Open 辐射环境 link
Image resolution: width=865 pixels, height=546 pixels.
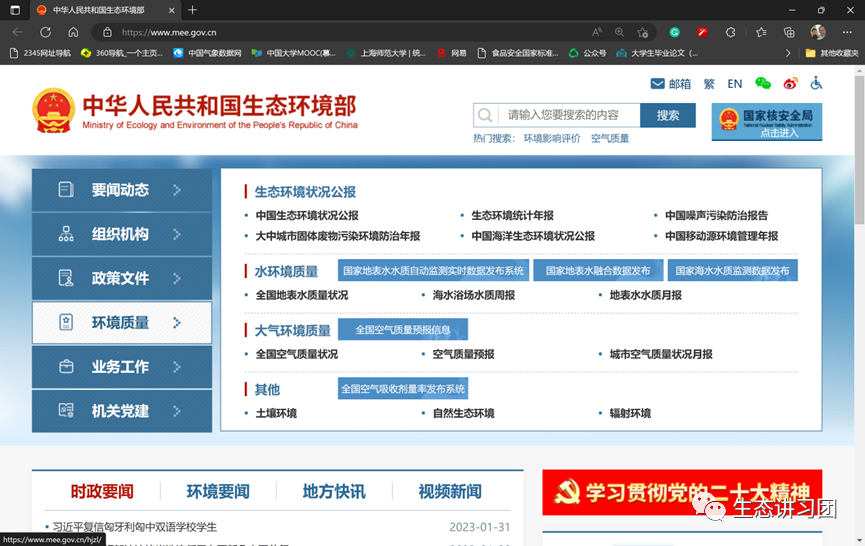click(630, 413)
